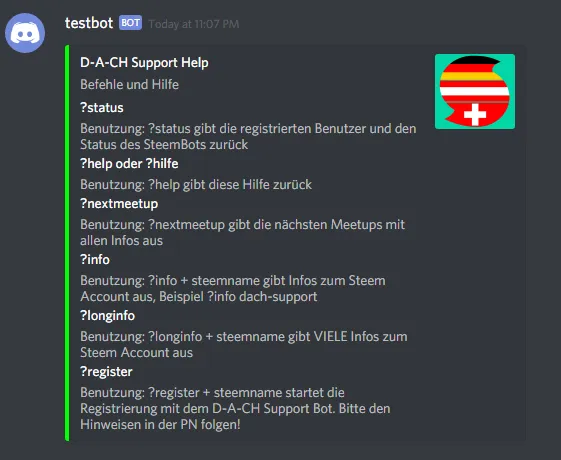Click the ?help oder ?hilfe heading
The image size is (561, 460).
[129, 163]
